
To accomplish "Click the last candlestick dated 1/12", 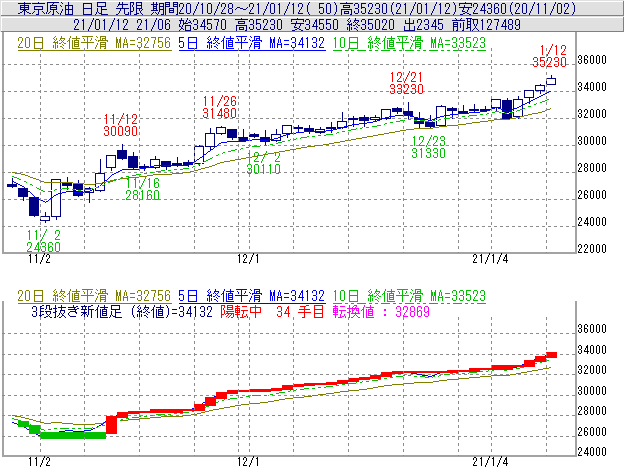I will (551, 81).
